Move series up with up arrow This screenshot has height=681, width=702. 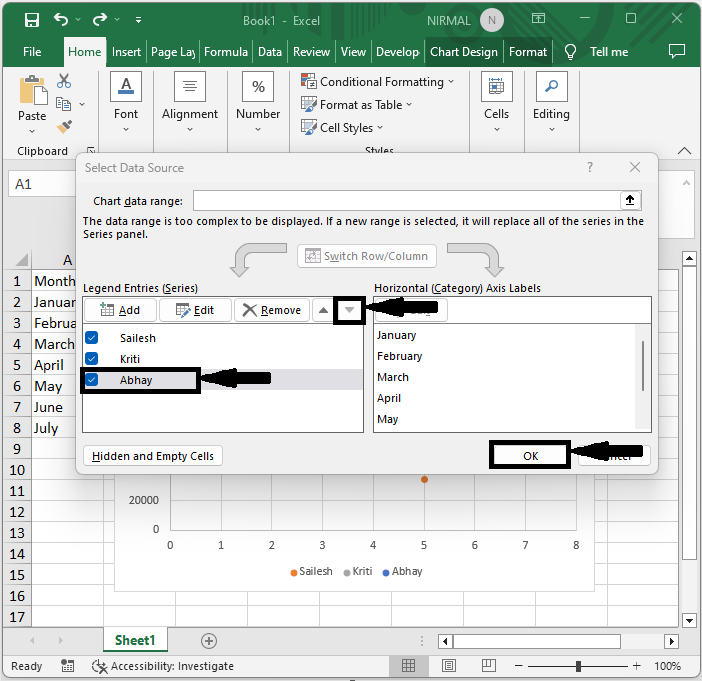tap(323, 310)
